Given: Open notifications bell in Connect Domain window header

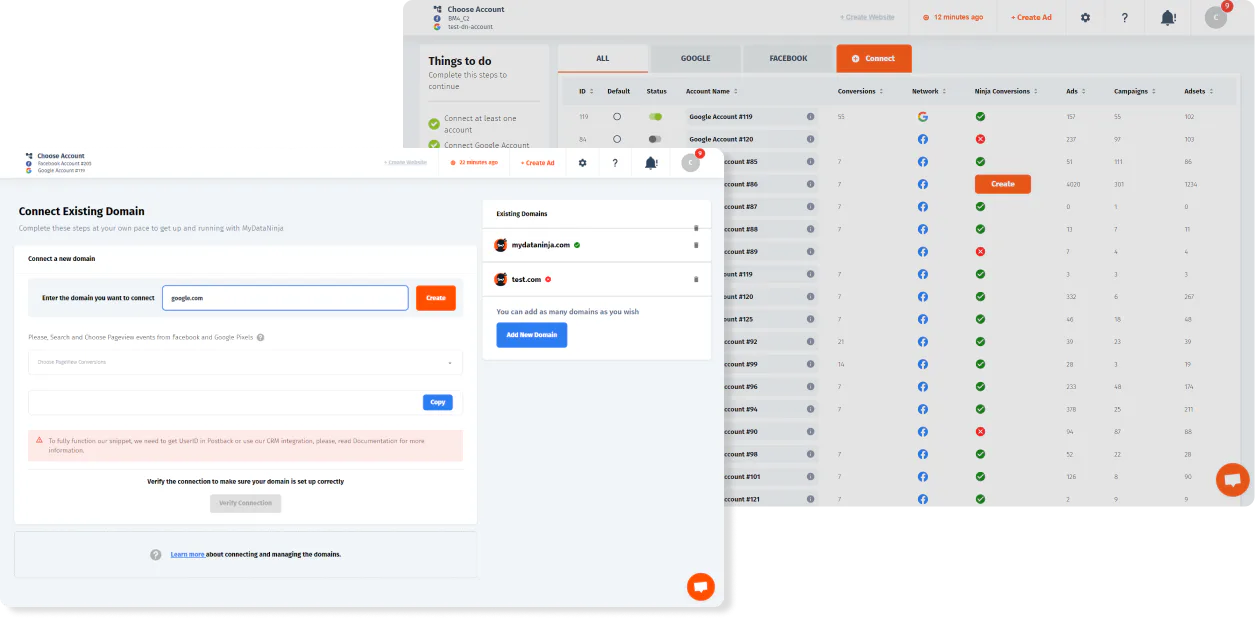Looking at the screenshot, I should coord(651,162).
